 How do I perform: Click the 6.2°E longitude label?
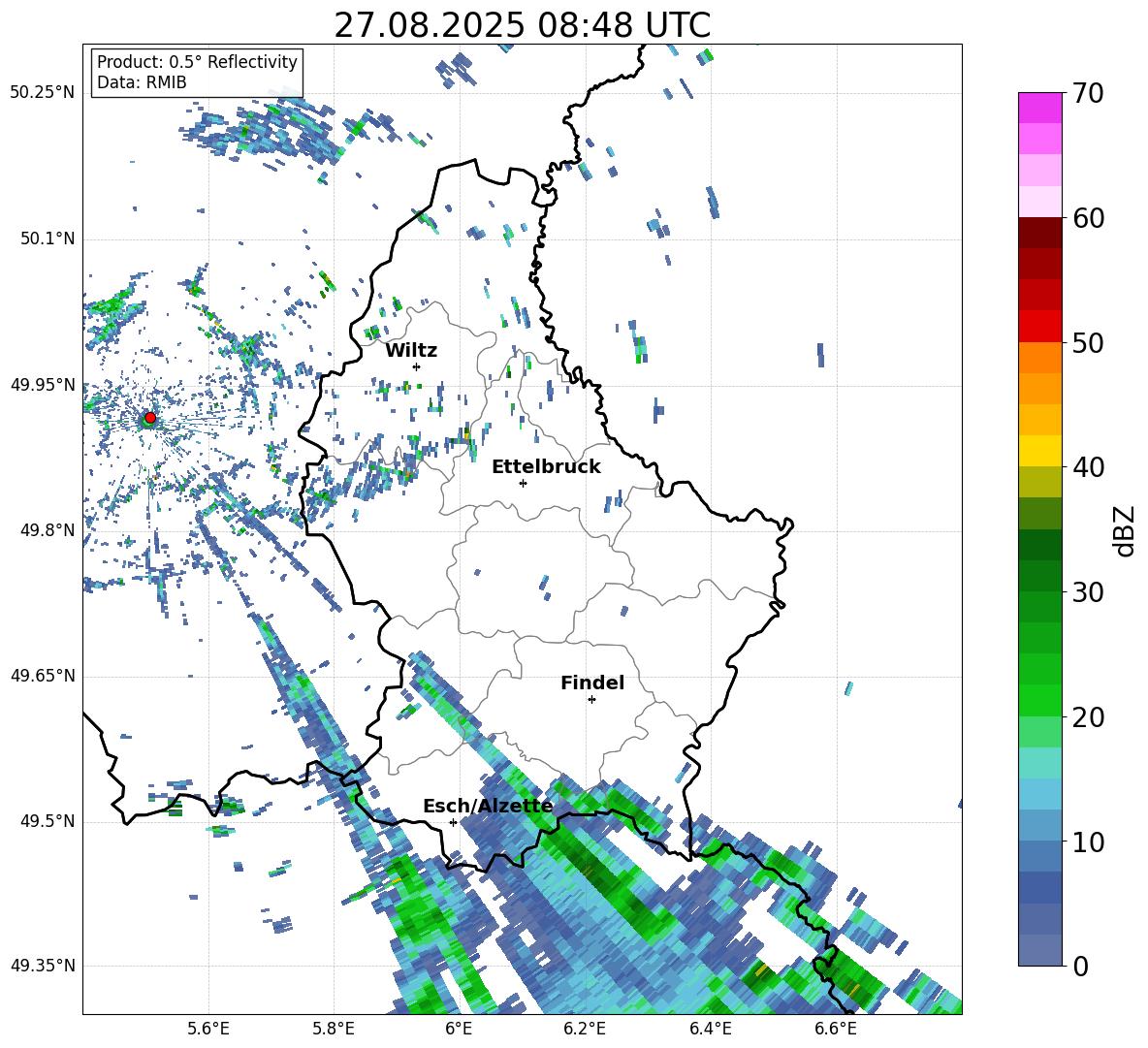point(585,1030)
